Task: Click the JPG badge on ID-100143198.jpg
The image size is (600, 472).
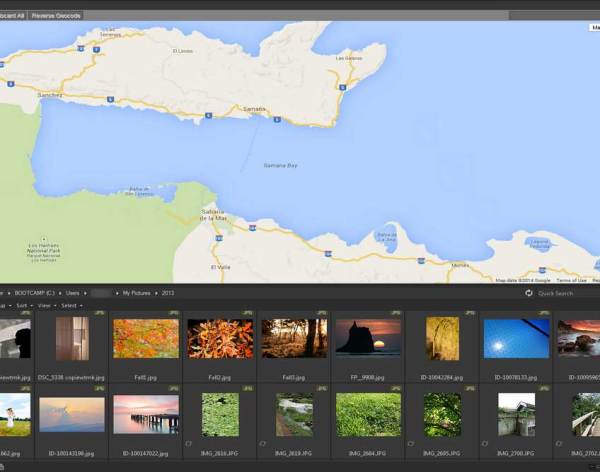Action: pyautogui.click(x=99, y=389)
